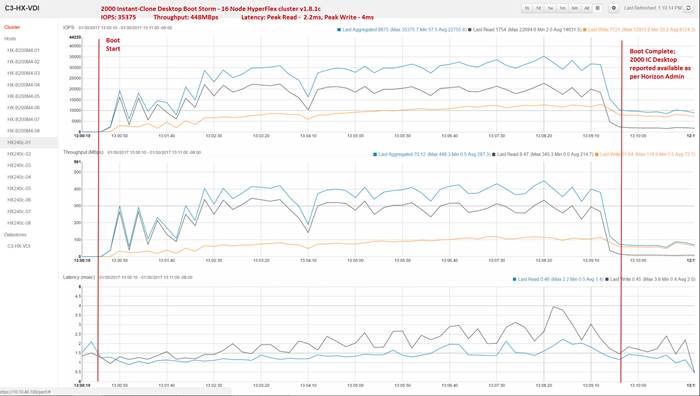Select host HX-B200M4-05
The height and width of the screenshot is (396, 700).
[x=24, y=96]
